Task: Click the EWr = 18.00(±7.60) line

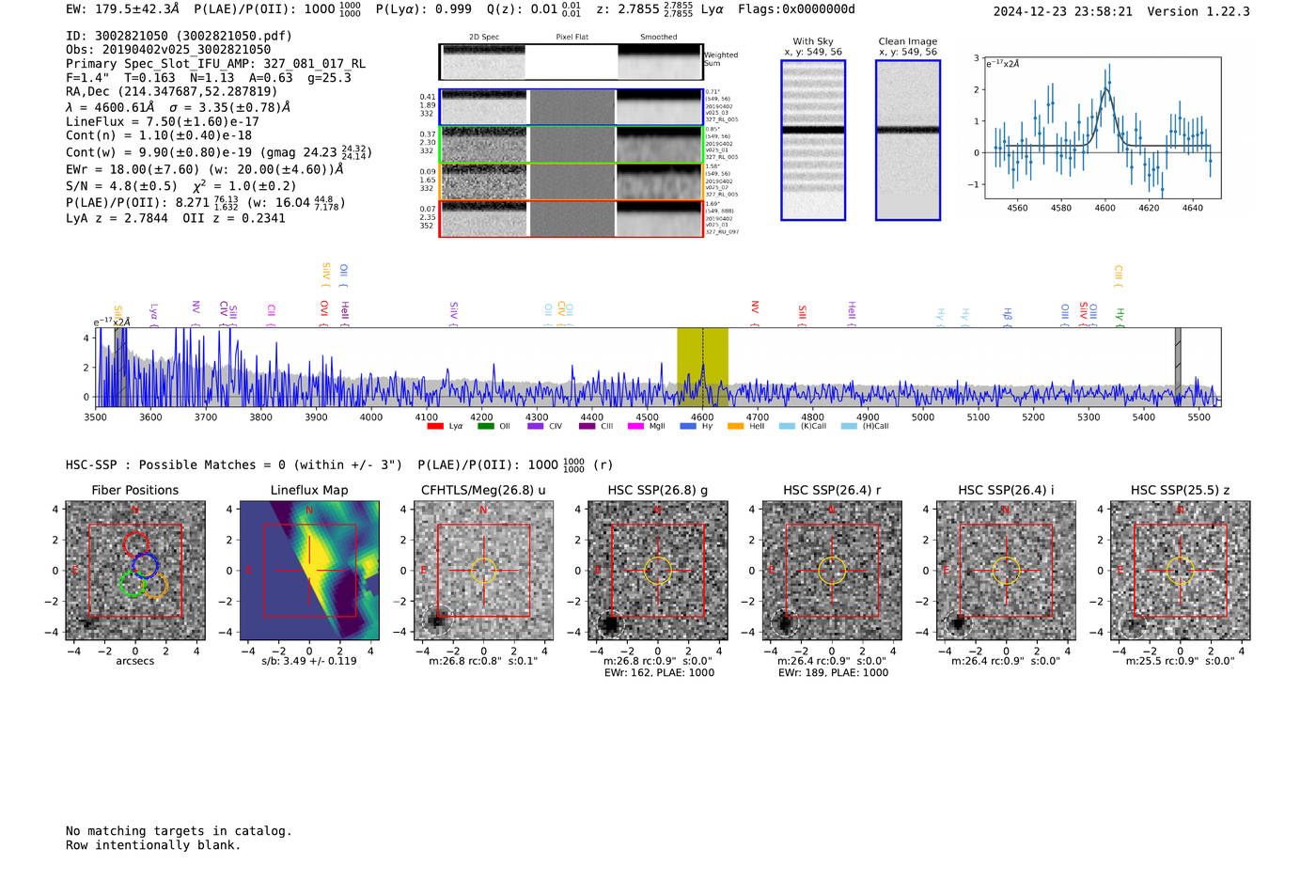Action: click(204, 170)
